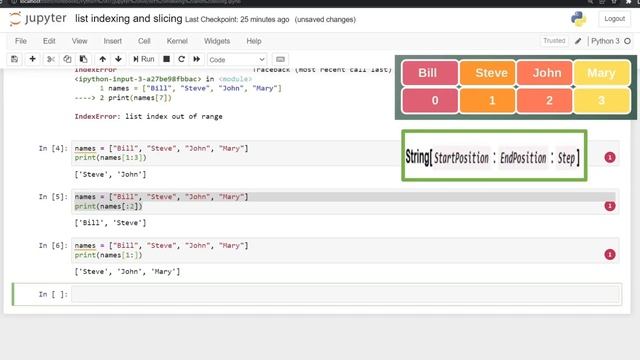Open the Edit menu

(49, 41)
